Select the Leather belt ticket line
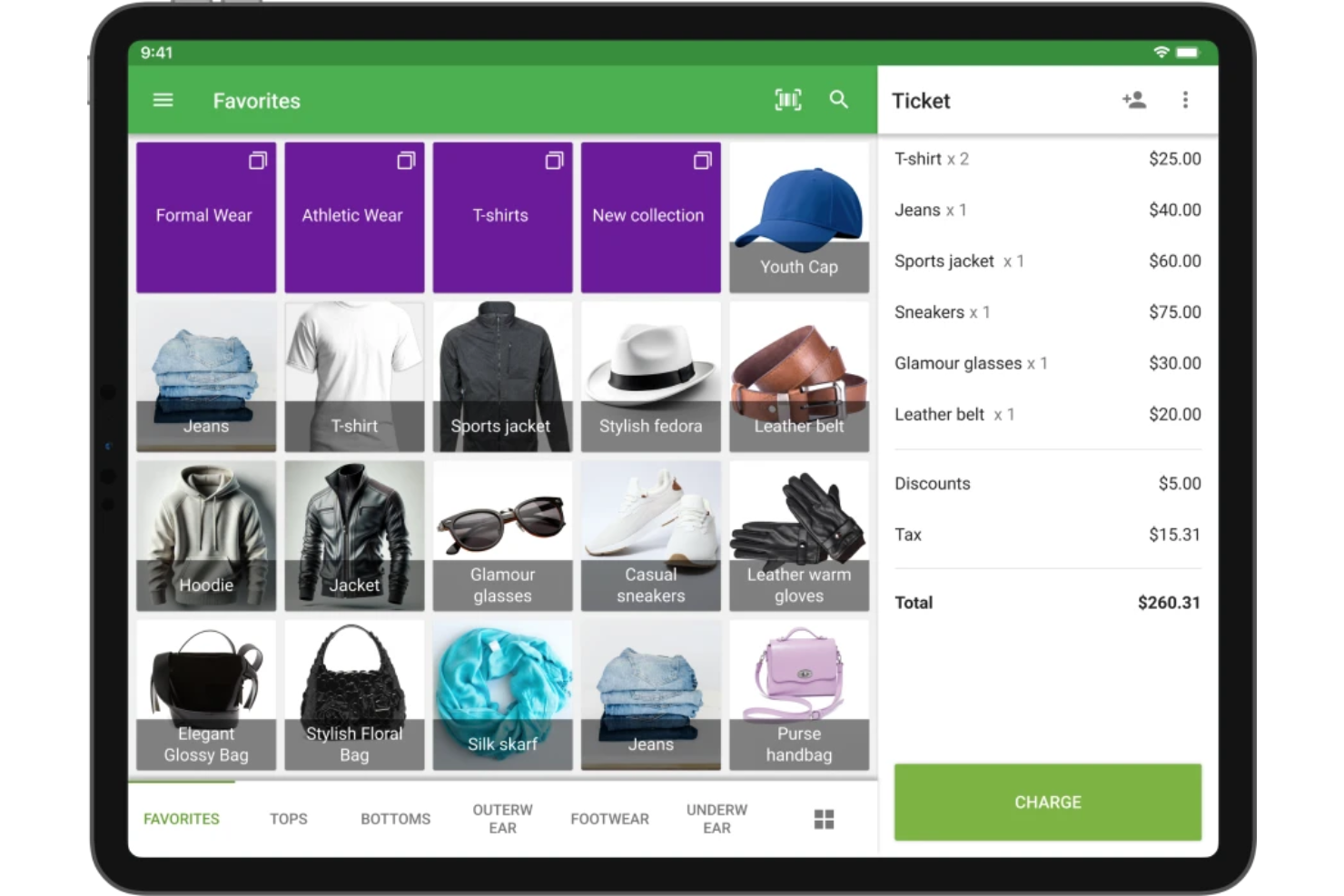This screenshot has height=896, width=1344. point(1047,414)
